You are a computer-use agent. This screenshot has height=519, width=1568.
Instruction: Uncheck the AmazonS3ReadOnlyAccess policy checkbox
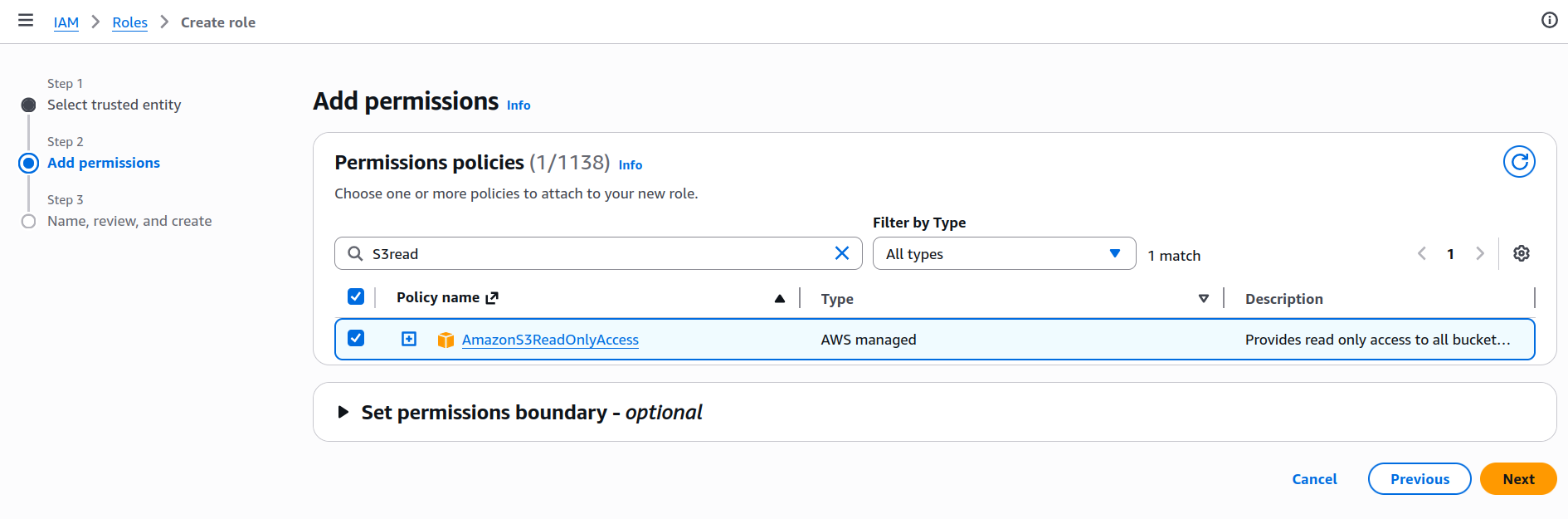(x=356, y=339)
